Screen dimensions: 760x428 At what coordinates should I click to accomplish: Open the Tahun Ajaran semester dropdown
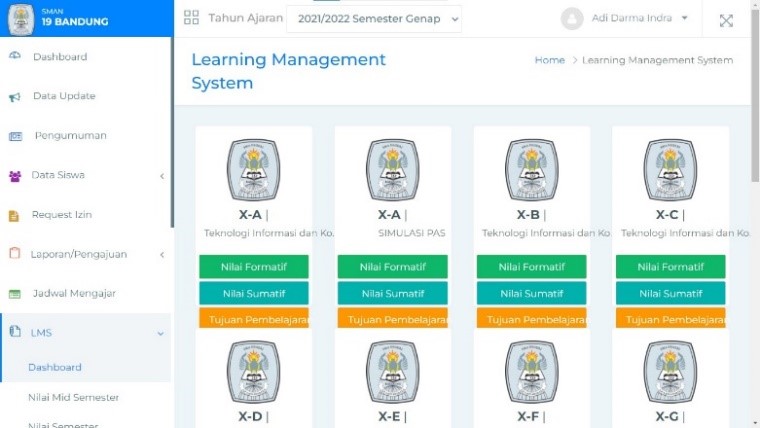[374, 19]
